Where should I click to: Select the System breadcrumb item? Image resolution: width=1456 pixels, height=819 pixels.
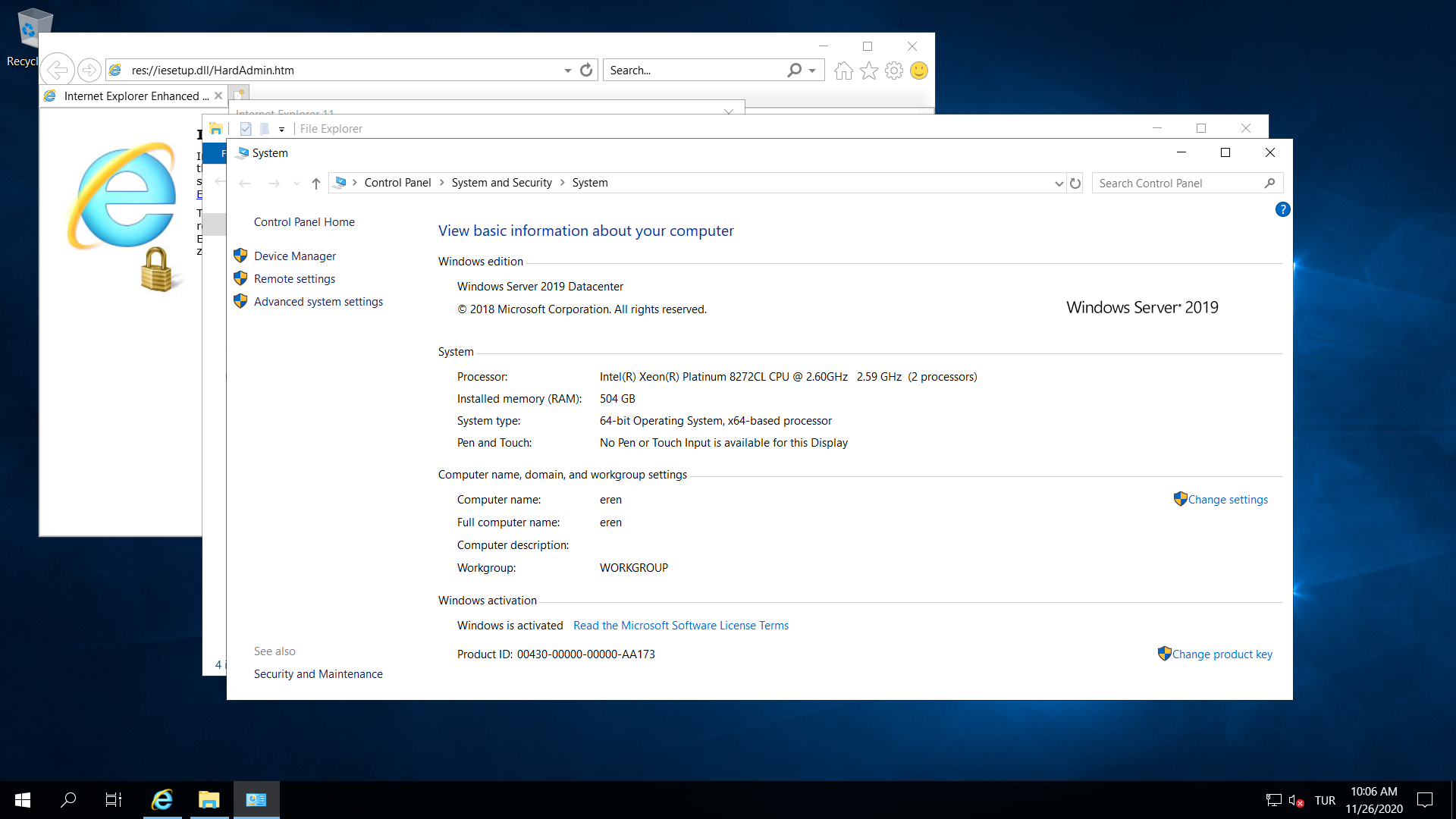[x=590, y=183]
